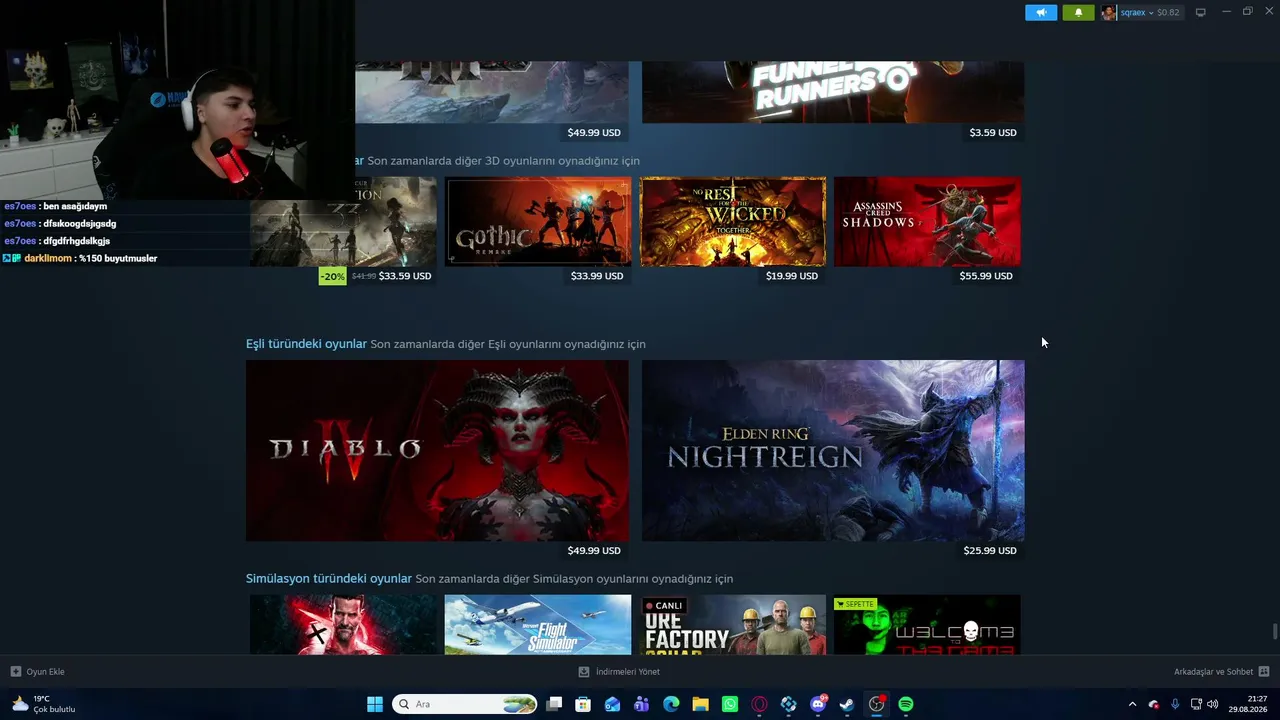Click the sqraex profile avatar
The width and height of the screenshot is (1280, 720).
pos(1109,13)
